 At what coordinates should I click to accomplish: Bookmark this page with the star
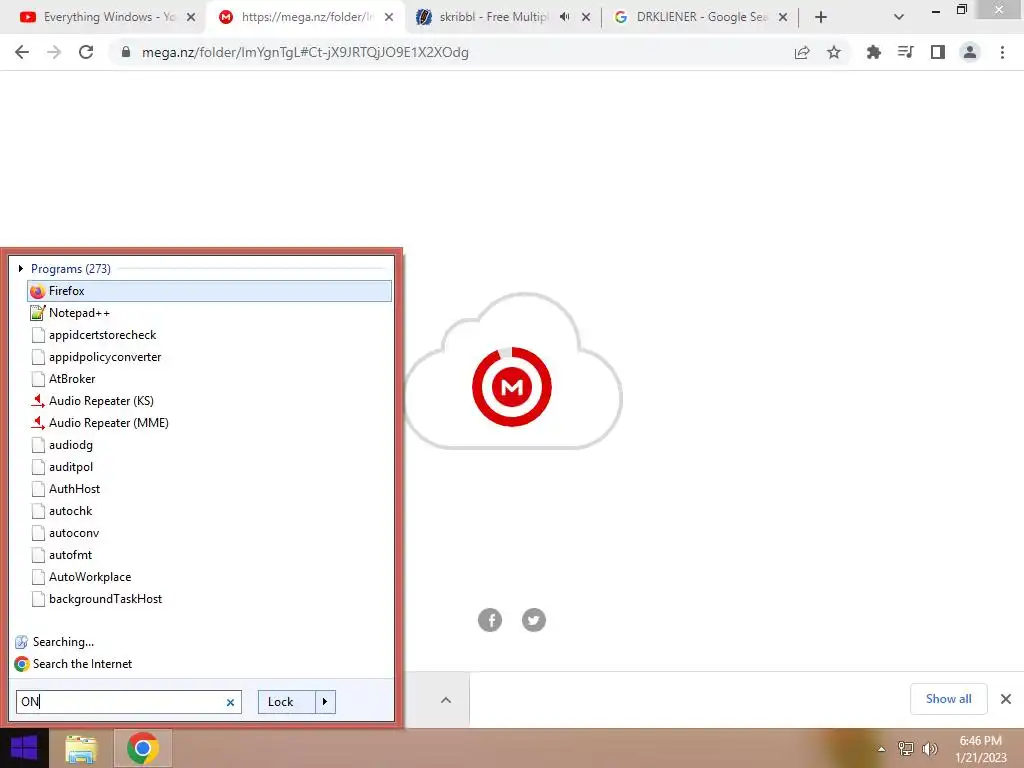coord(834,52)
